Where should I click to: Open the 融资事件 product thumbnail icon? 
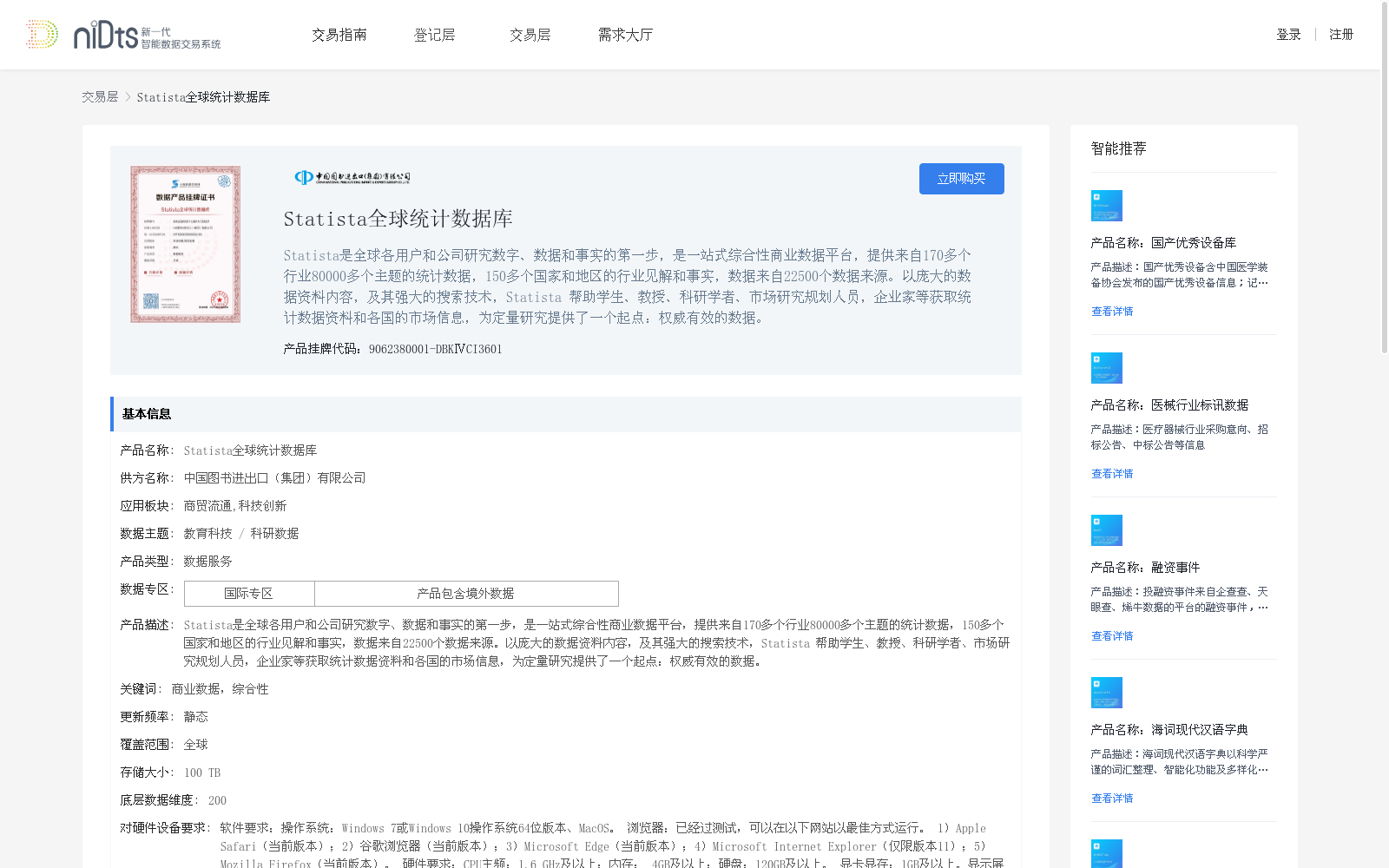click(x=1107, y=530)
